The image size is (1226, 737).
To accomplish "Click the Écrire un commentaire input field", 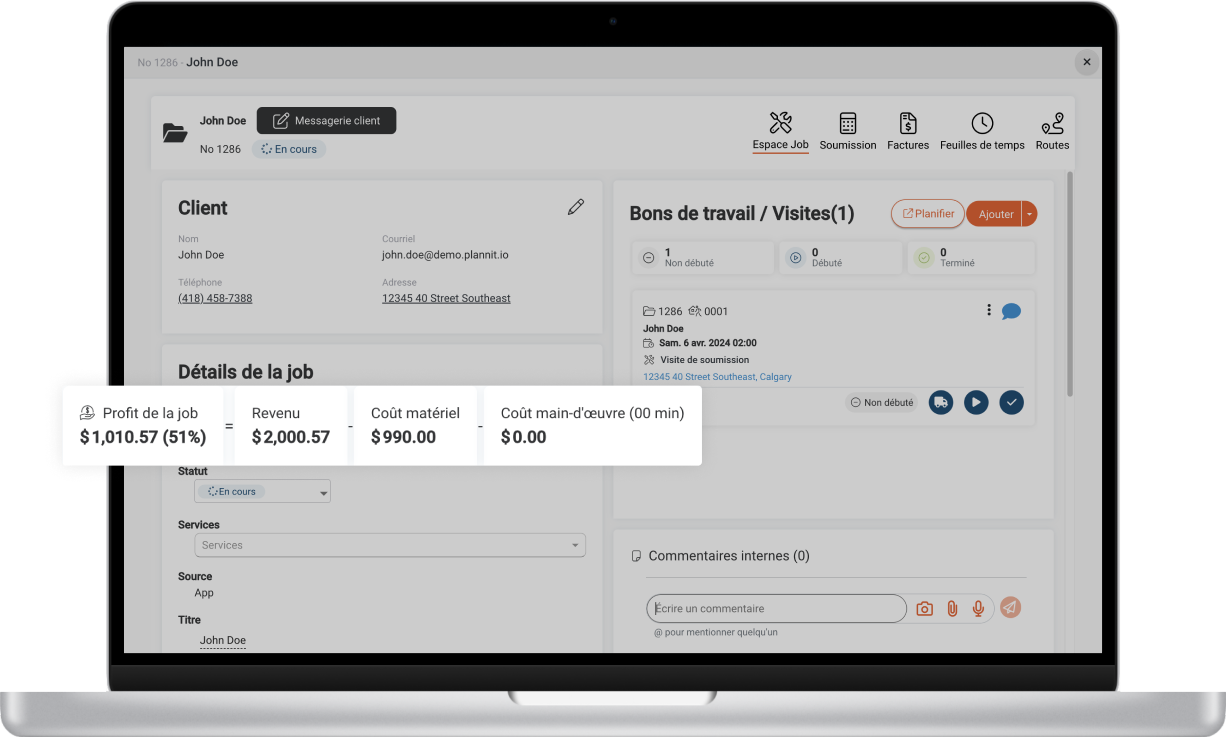I will pos(776,608).
